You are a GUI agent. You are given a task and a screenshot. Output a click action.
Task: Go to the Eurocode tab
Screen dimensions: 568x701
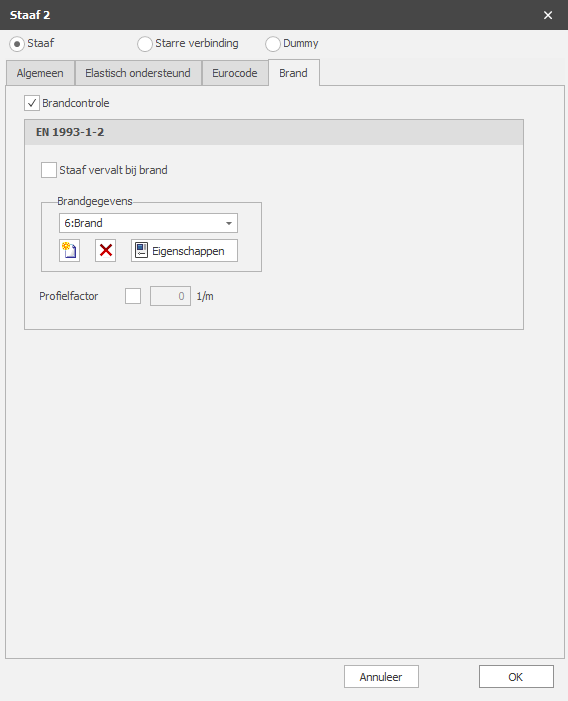click(235, 73)
